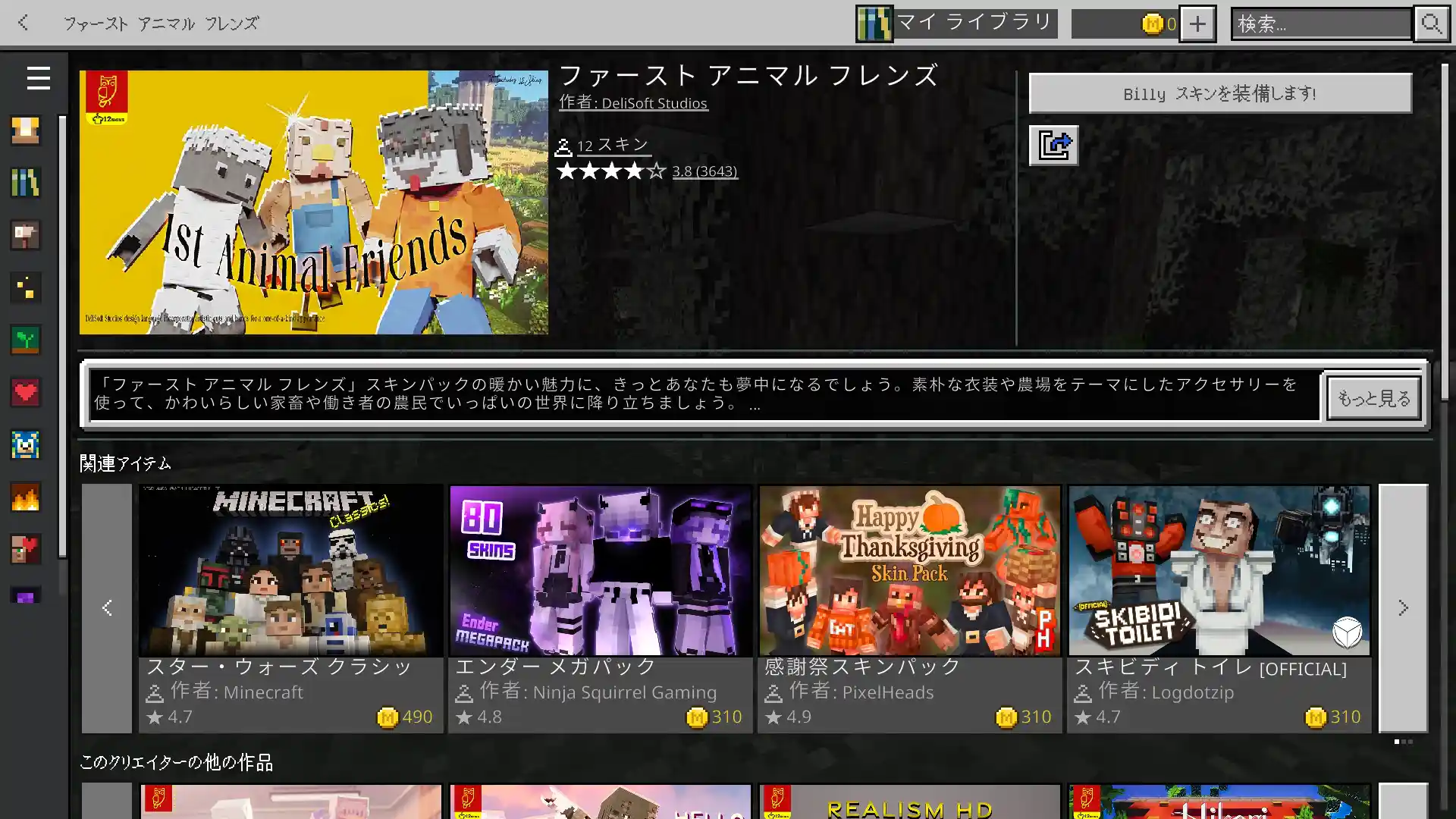1456x819 pixels.
Task: Equip the Billy skin button
Action: [x=1220, y=93]
